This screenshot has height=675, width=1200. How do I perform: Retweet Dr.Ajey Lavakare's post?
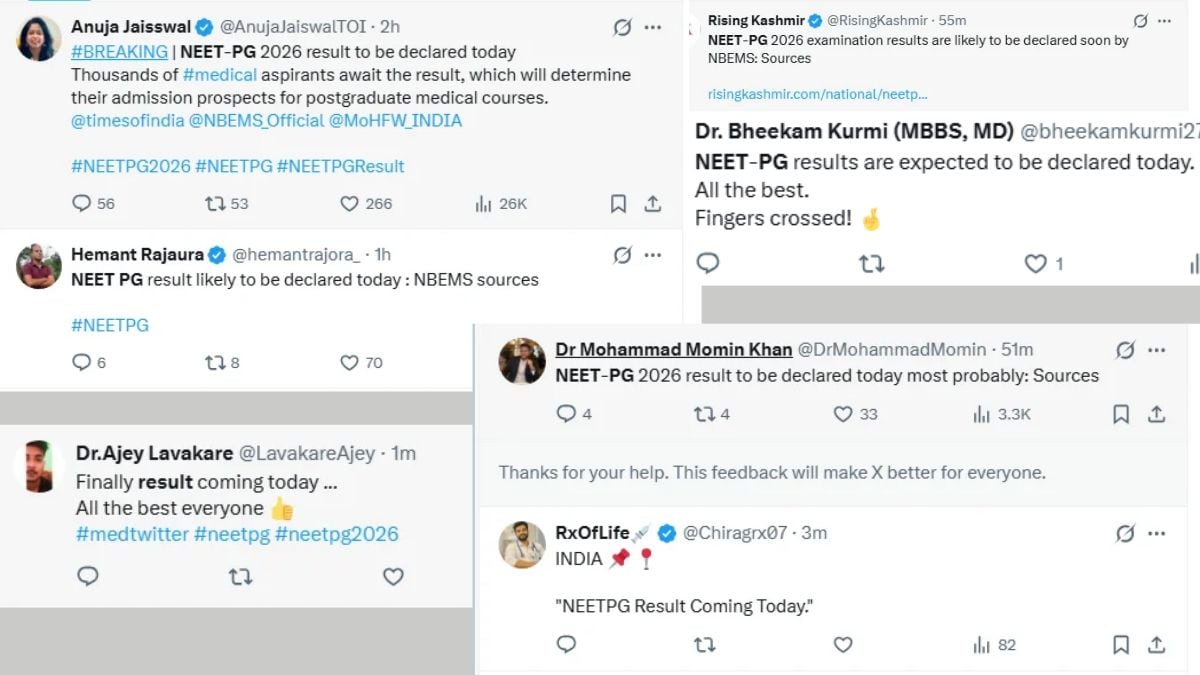tap(240, 576)
